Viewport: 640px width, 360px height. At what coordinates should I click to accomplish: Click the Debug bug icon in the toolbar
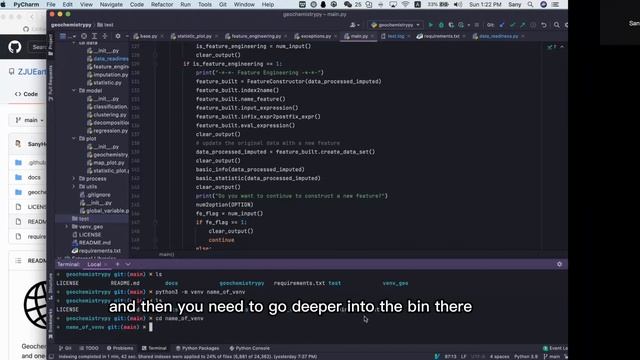click(x=441, y=25)
